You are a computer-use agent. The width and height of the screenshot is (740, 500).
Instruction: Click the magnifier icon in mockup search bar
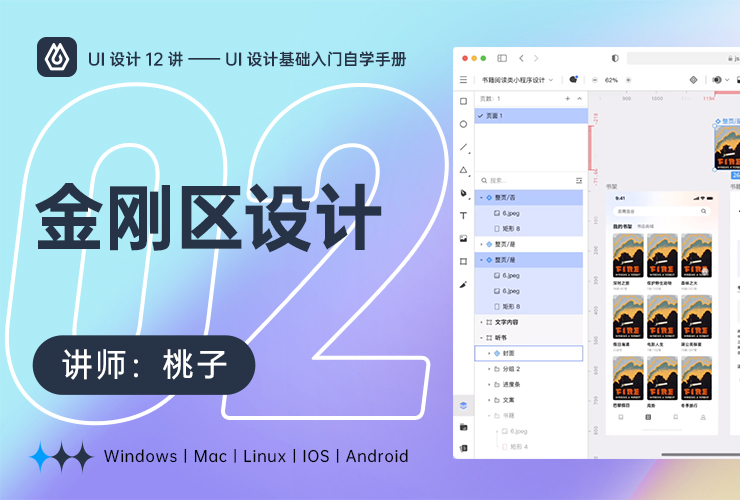(x=703, y=211)
